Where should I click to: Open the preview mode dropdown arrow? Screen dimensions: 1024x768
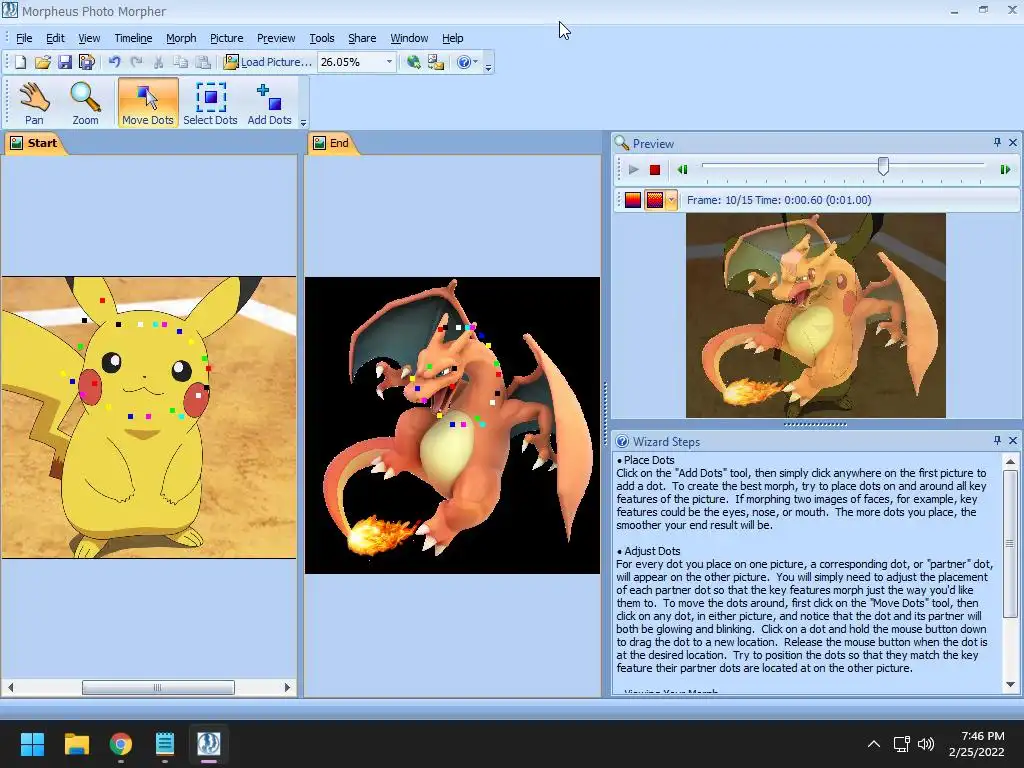[671, 200]
